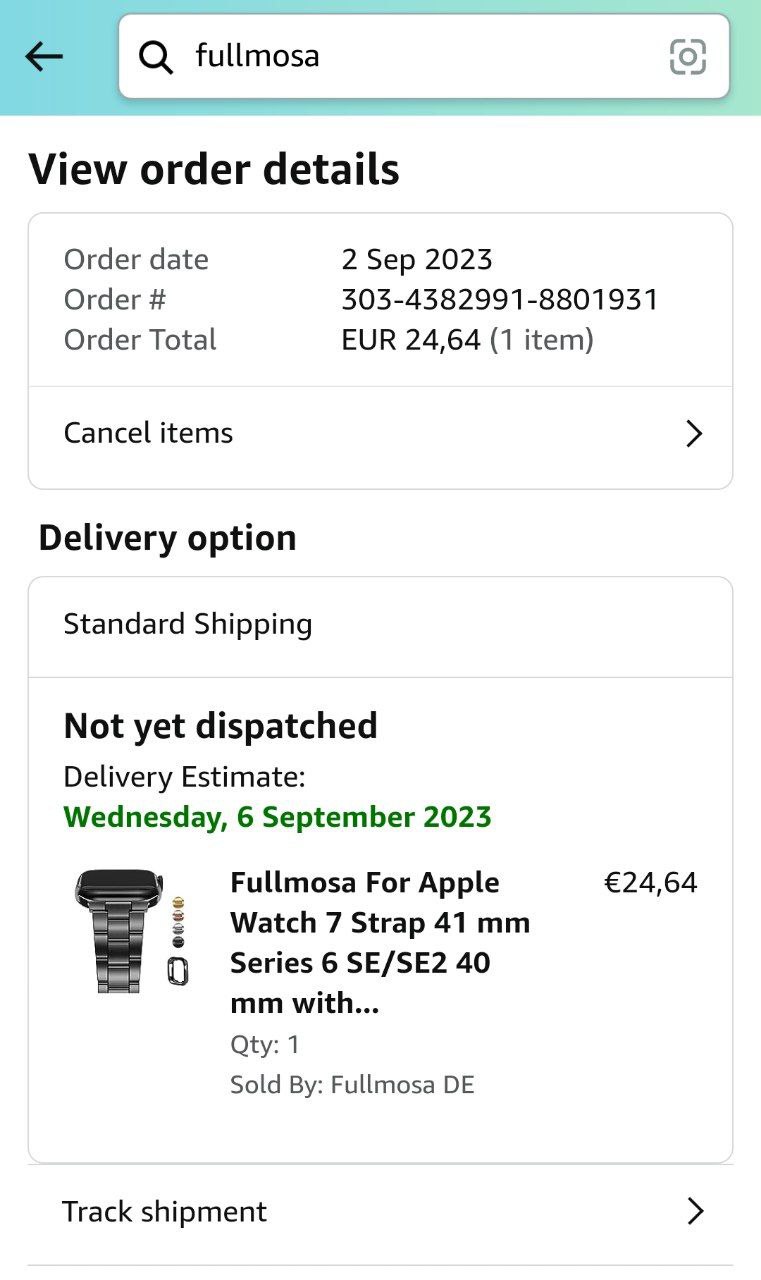Expand the Track shipment chevron arrow

tap(694, 1212)
